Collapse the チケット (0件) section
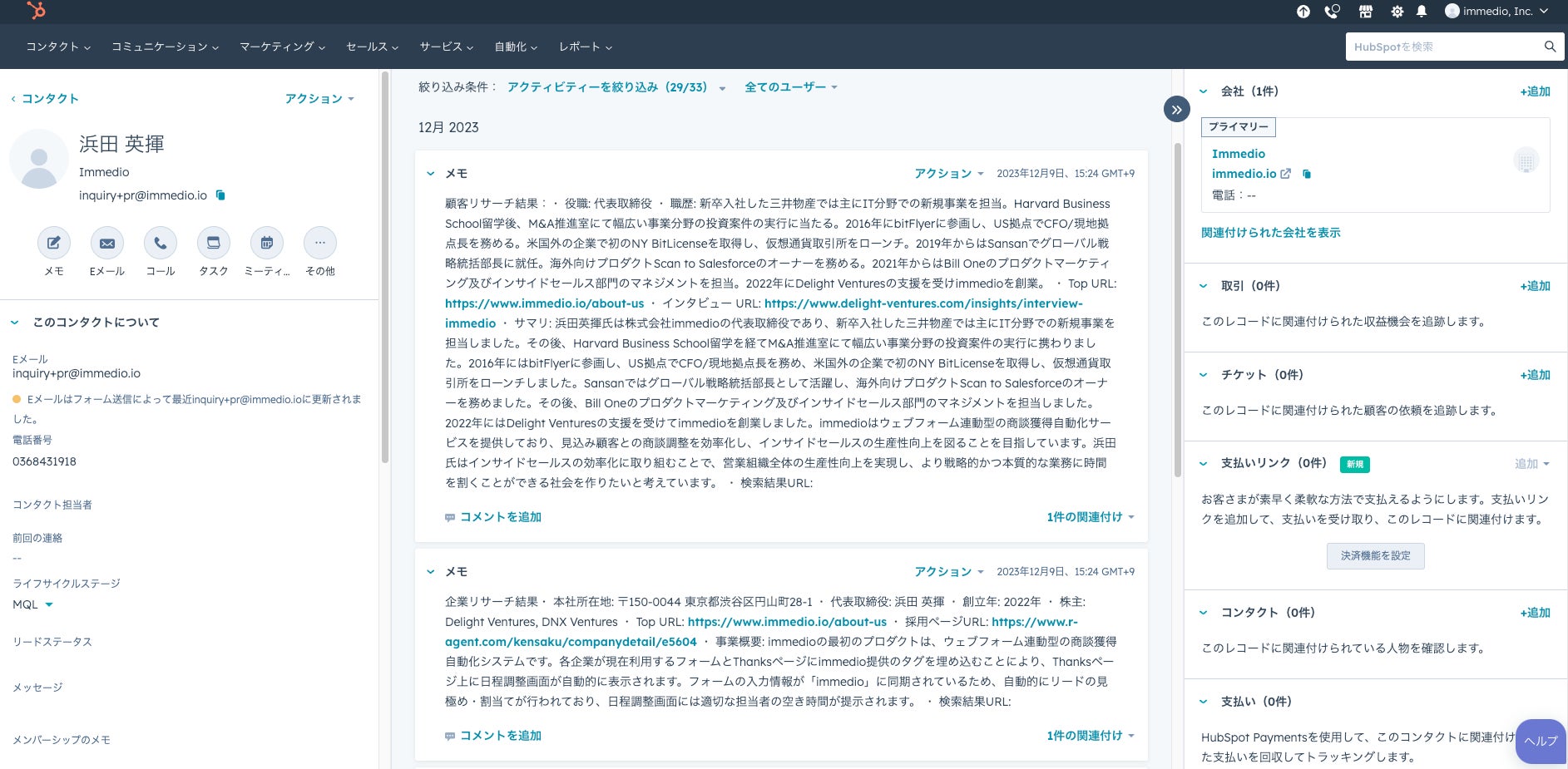This screenshot has height=769, width=1568. (x=1203, y=375)
